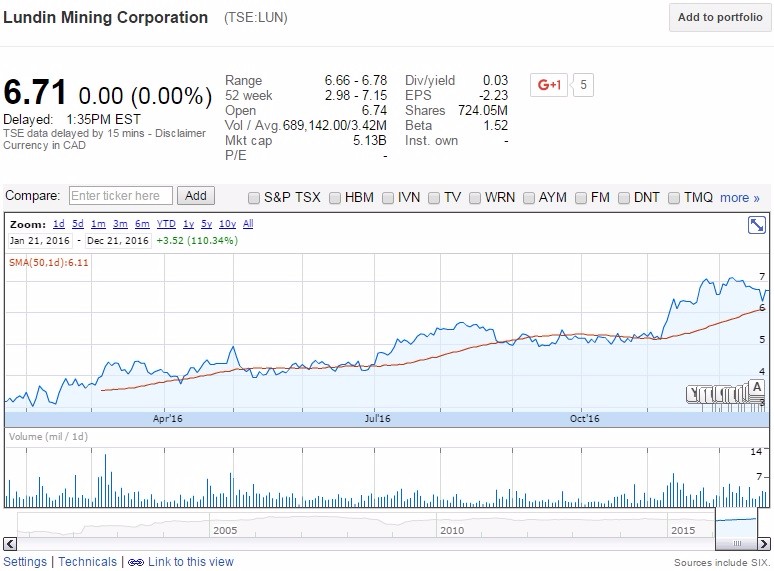The height and width of the screenshot is (571, 774).
Task: Select YTD zoom range
Action: click(x=166, y=224)
